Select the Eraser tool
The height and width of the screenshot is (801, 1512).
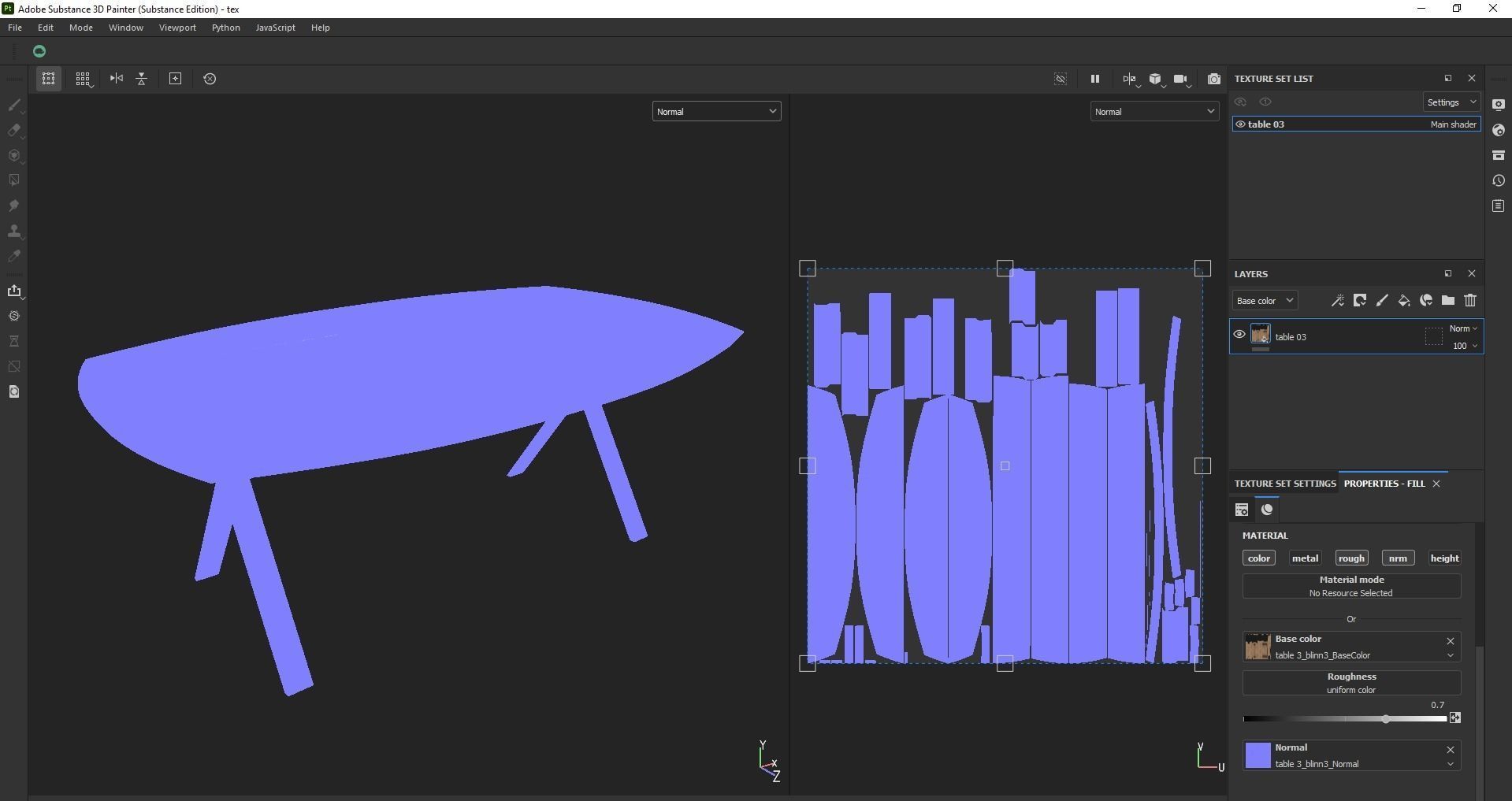pyautogui.click(x=14, y=130)
